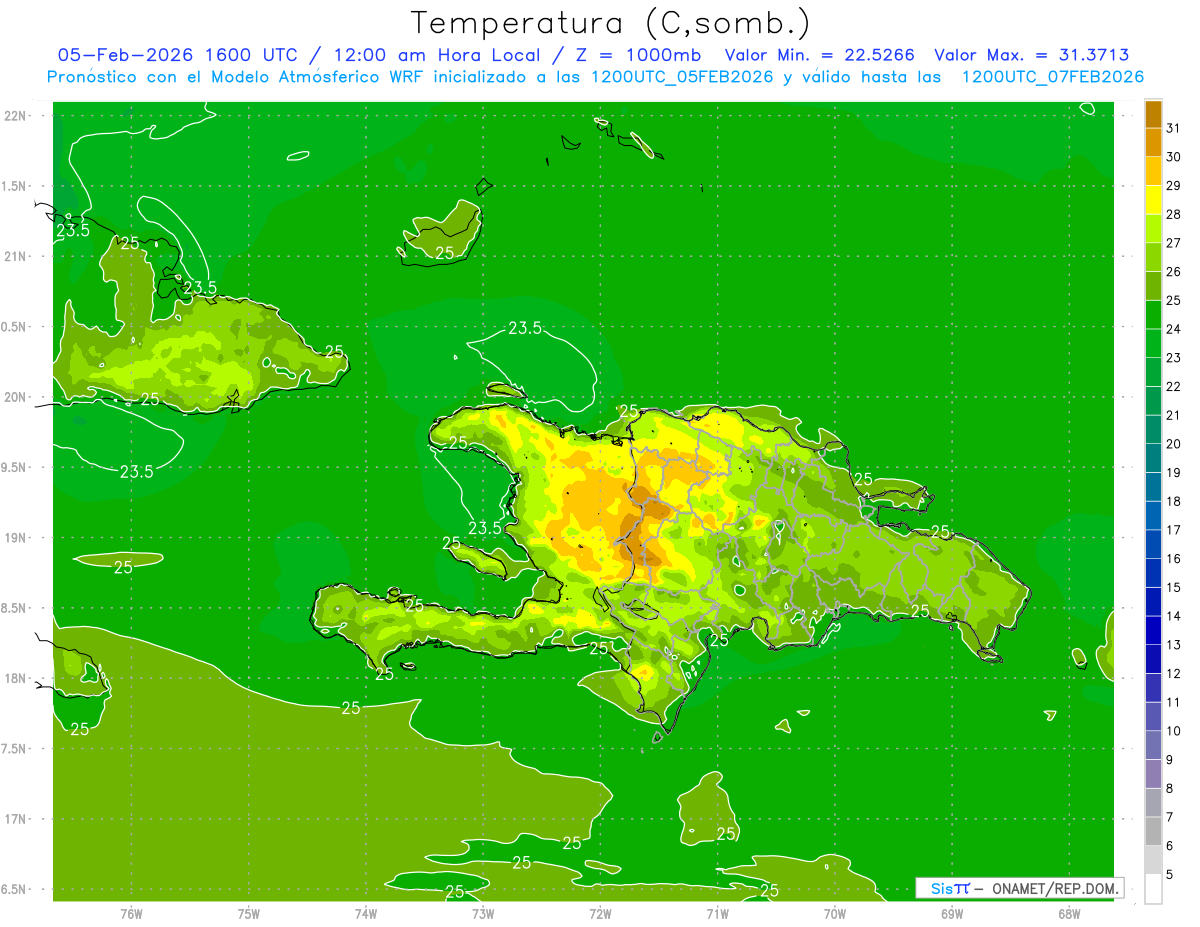Click the title 'Temperatura (C,somb.)'

610,24
